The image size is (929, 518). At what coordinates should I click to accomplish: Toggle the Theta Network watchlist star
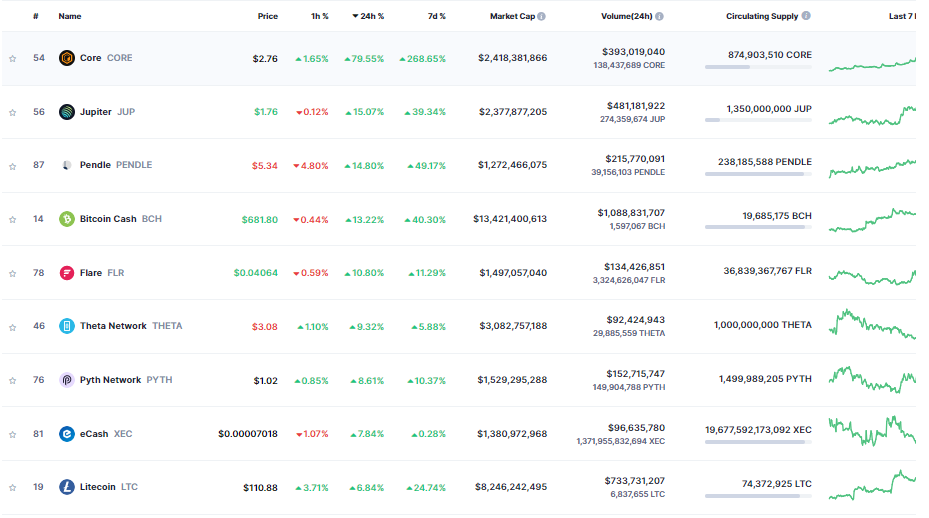tap(12, 327)
